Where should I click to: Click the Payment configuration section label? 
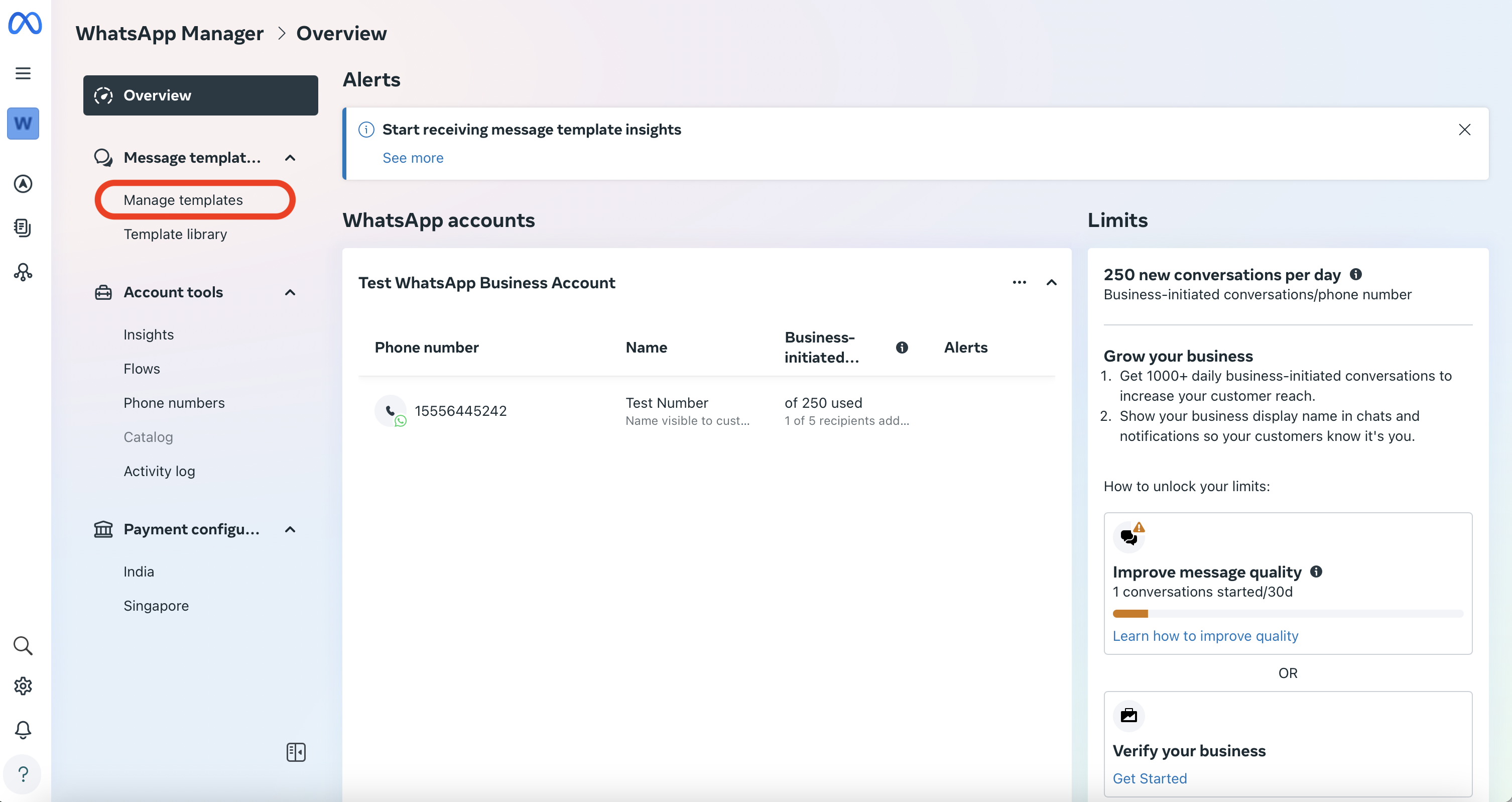(x=191, y=530)
